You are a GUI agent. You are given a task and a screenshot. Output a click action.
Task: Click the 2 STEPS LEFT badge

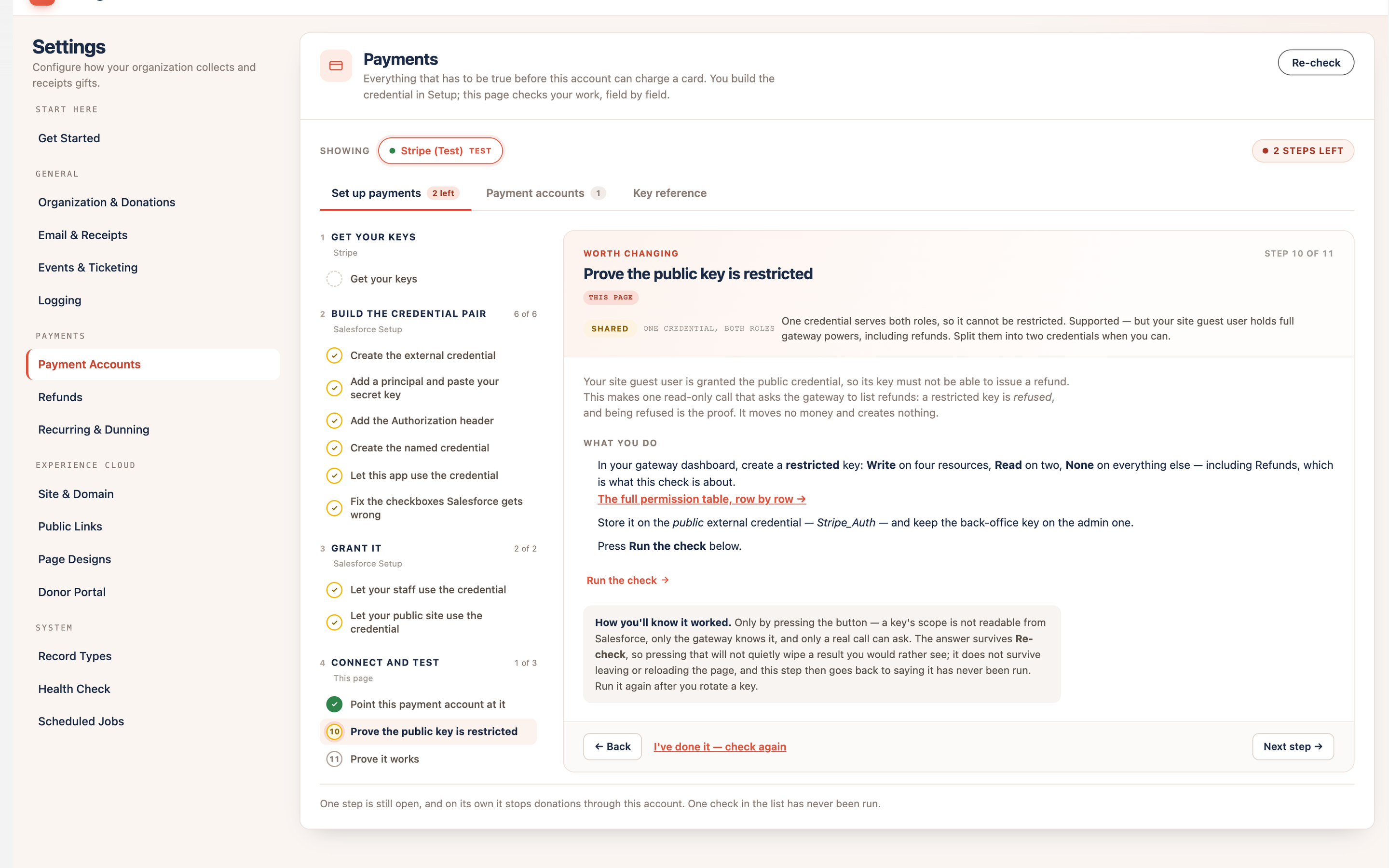point(1303,151)
